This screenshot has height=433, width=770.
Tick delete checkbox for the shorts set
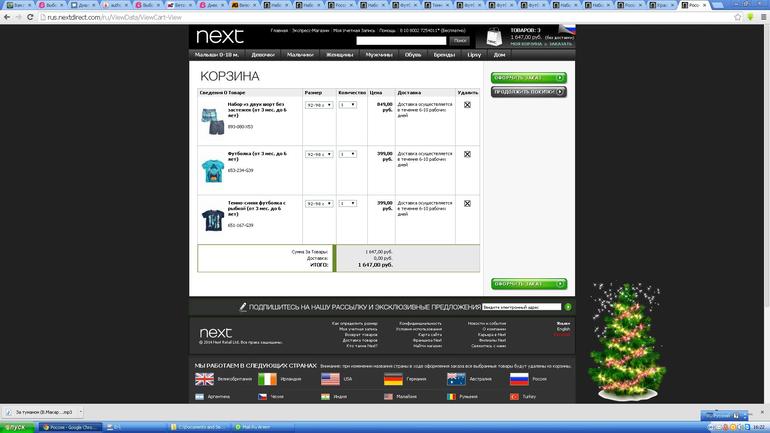pyautogui.click(x=467, y=105)
